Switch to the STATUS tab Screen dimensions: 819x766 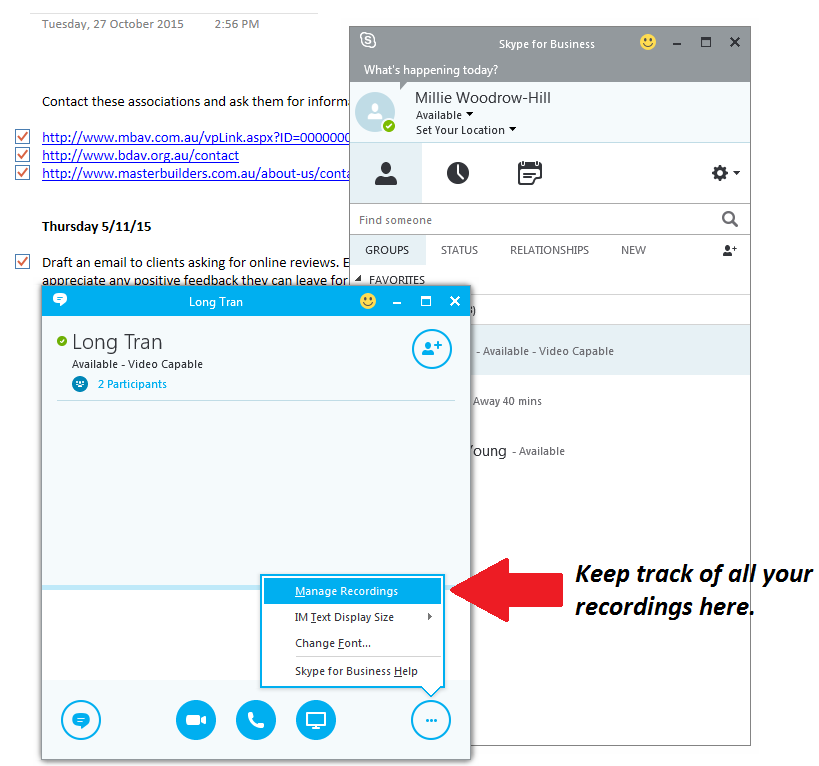[459, 250]
